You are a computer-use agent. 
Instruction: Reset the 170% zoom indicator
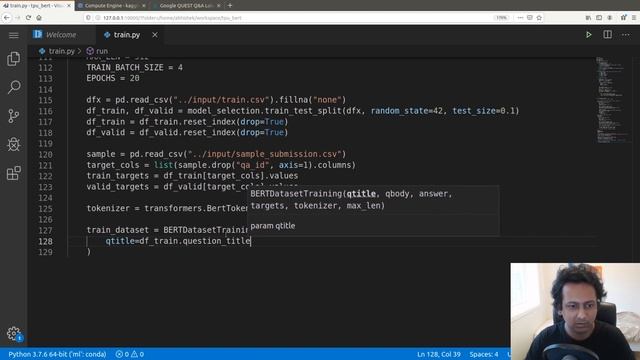(501, 18)
